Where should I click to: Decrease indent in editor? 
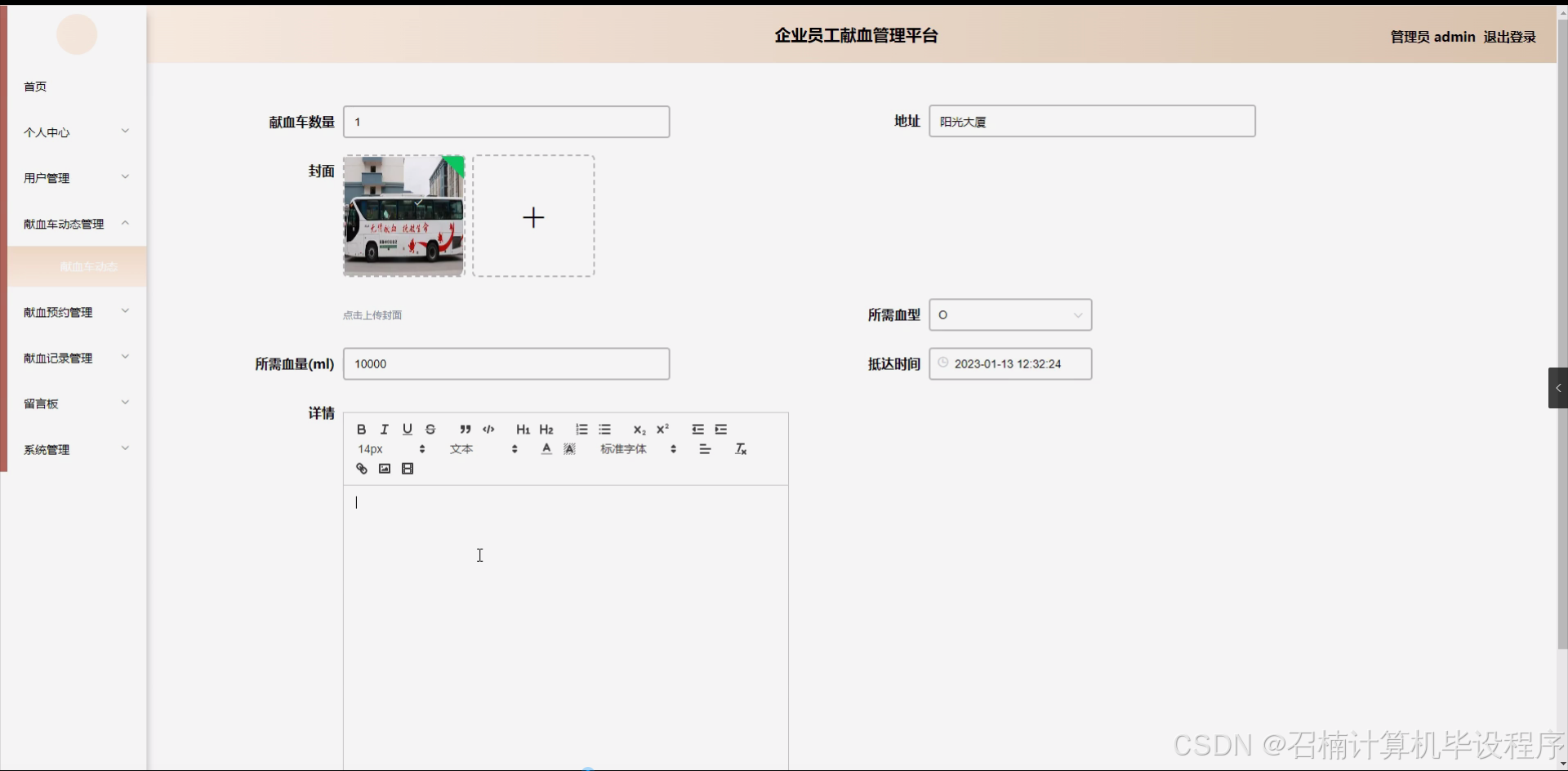point(697,430)
